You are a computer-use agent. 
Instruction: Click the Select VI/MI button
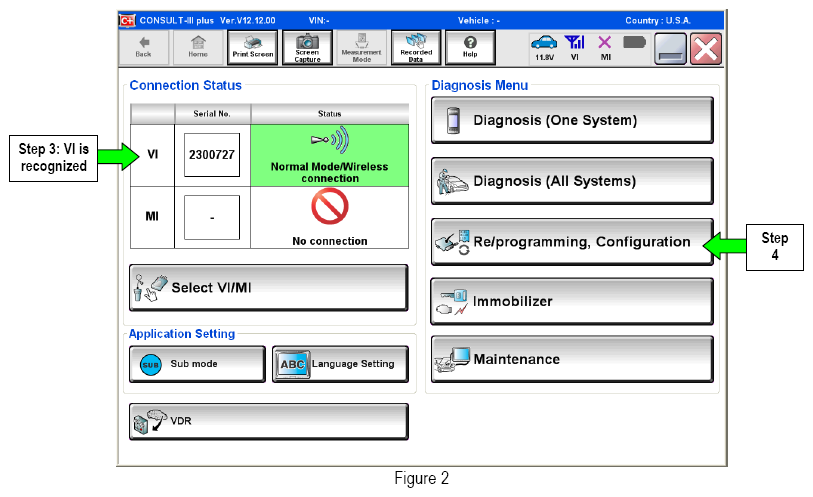[269, 288]
